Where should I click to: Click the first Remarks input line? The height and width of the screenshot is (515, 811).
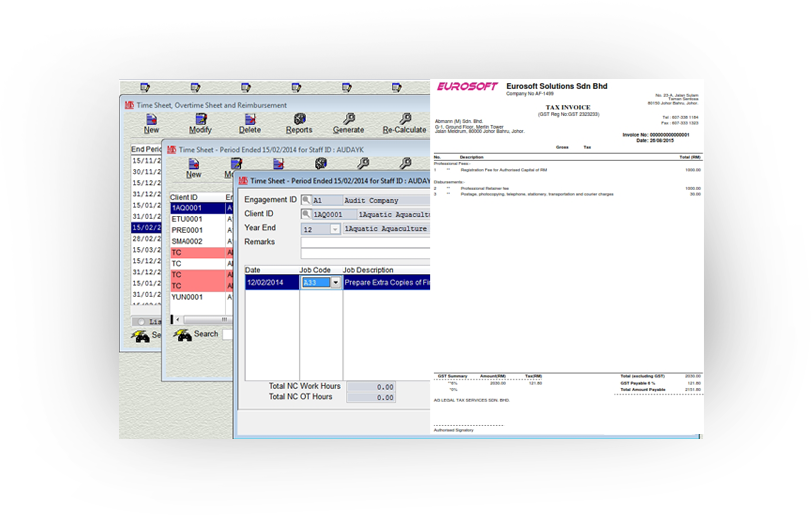[x=365, y=242]
